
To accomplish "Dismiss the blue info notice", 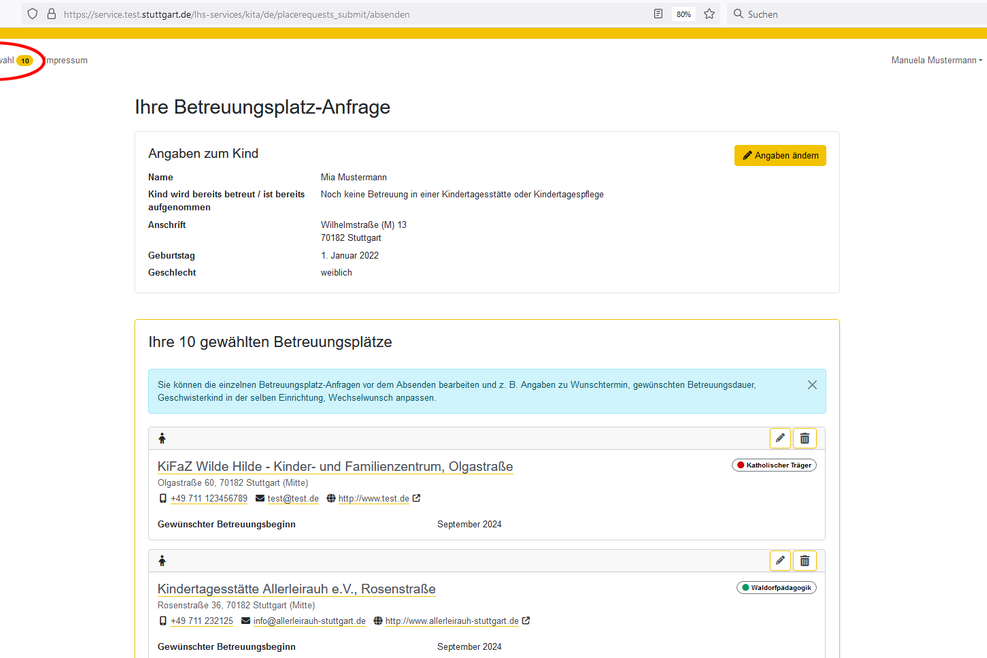I will [x=812, y=385].
